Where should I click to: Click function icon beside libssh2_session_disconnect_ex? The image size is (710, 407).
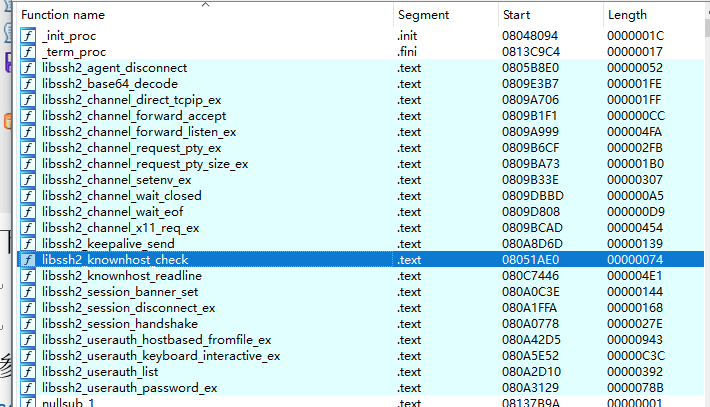tap(28, 308)
